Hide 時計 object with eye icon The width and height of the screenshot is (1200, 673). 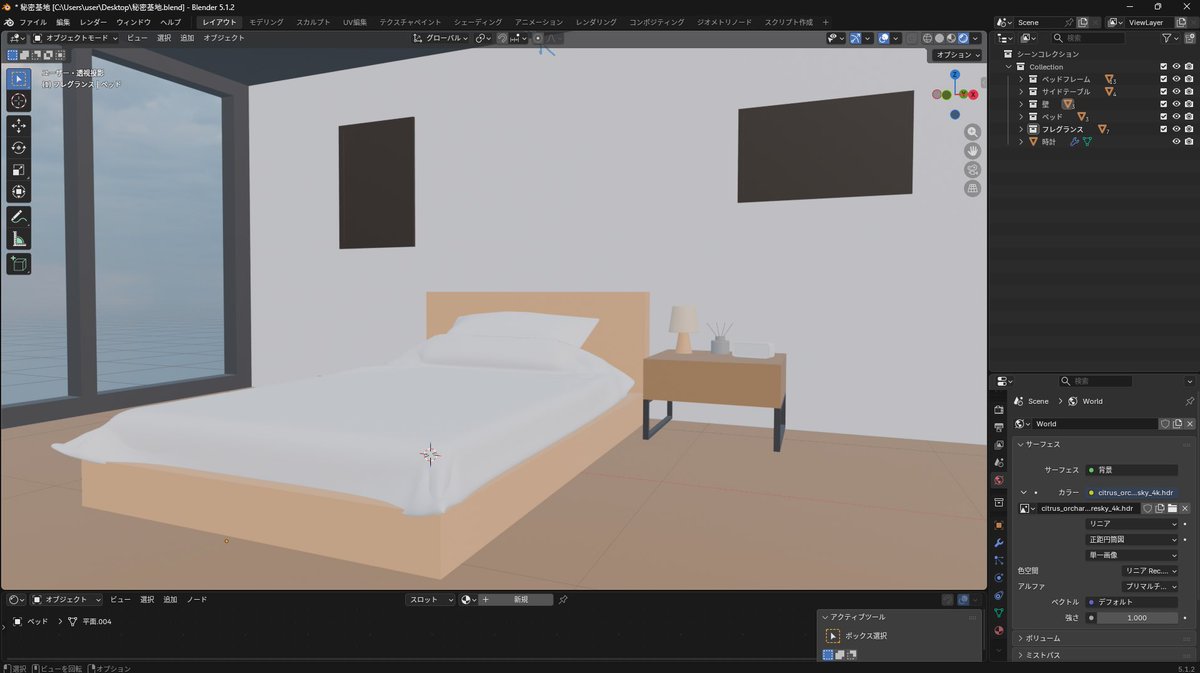click(1176, 142)
